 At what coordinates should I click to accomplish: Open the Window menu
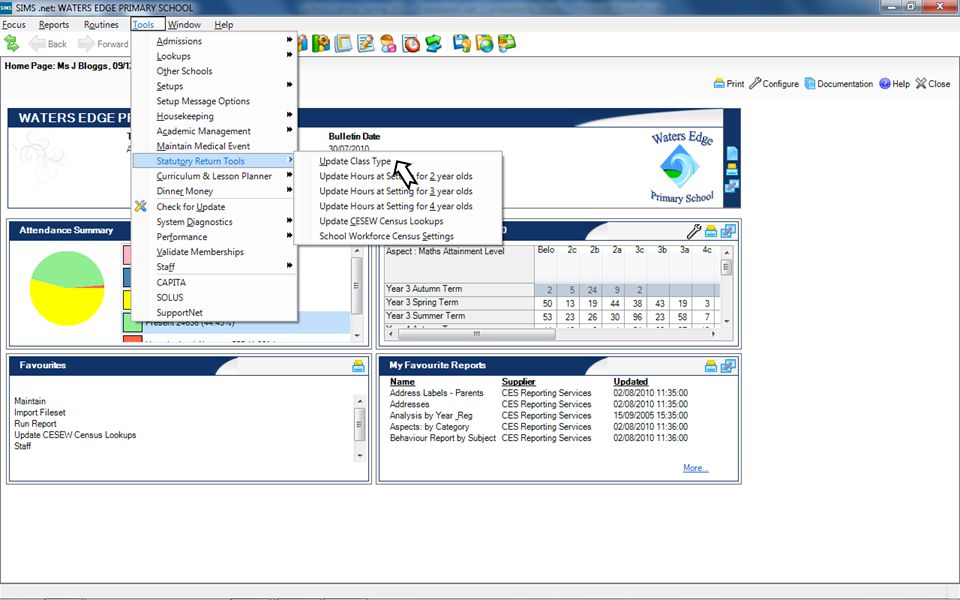(x=184, y=24)
